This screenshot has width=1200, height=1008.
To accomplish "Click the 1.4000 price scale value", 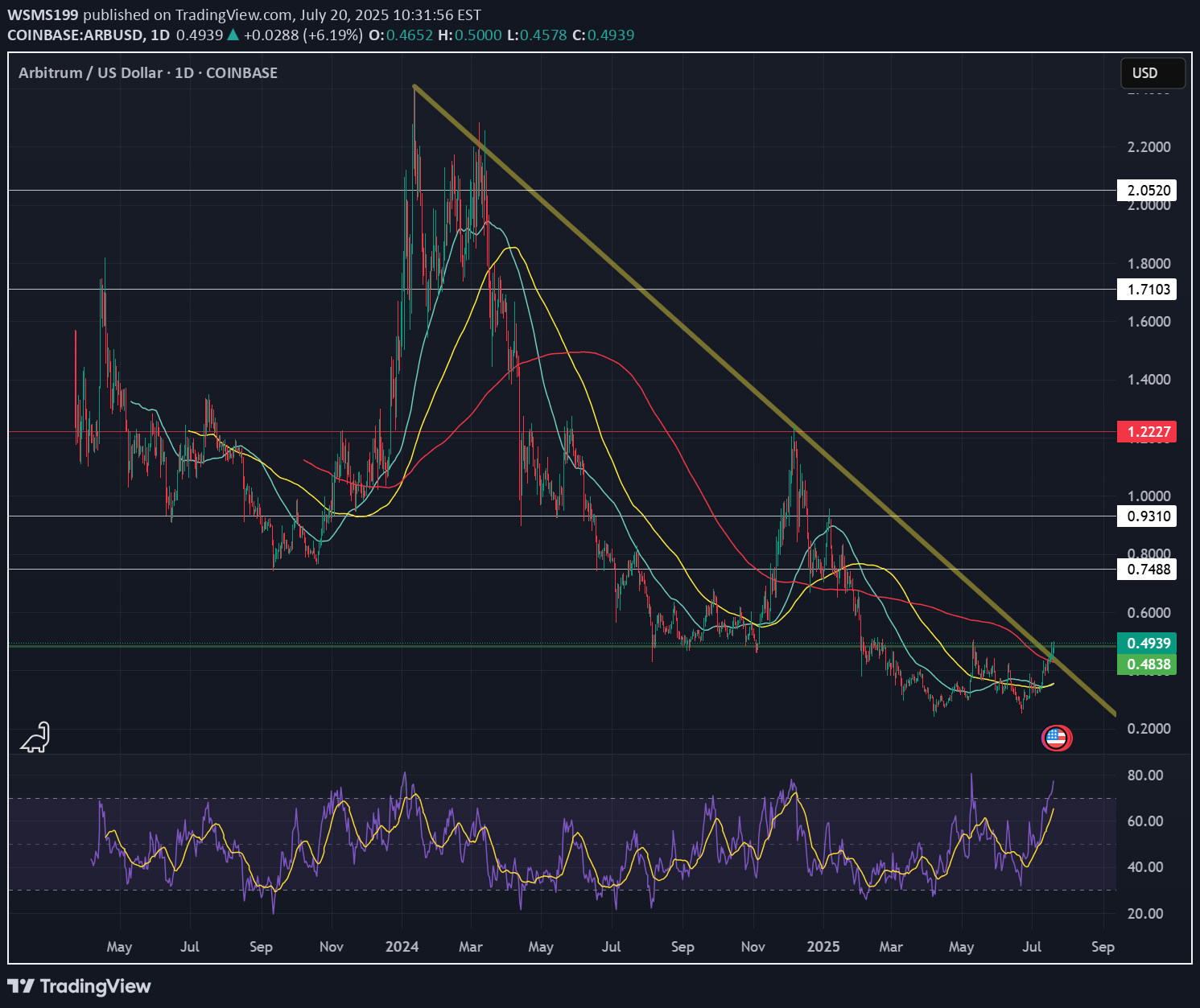I will [1149, 380].
